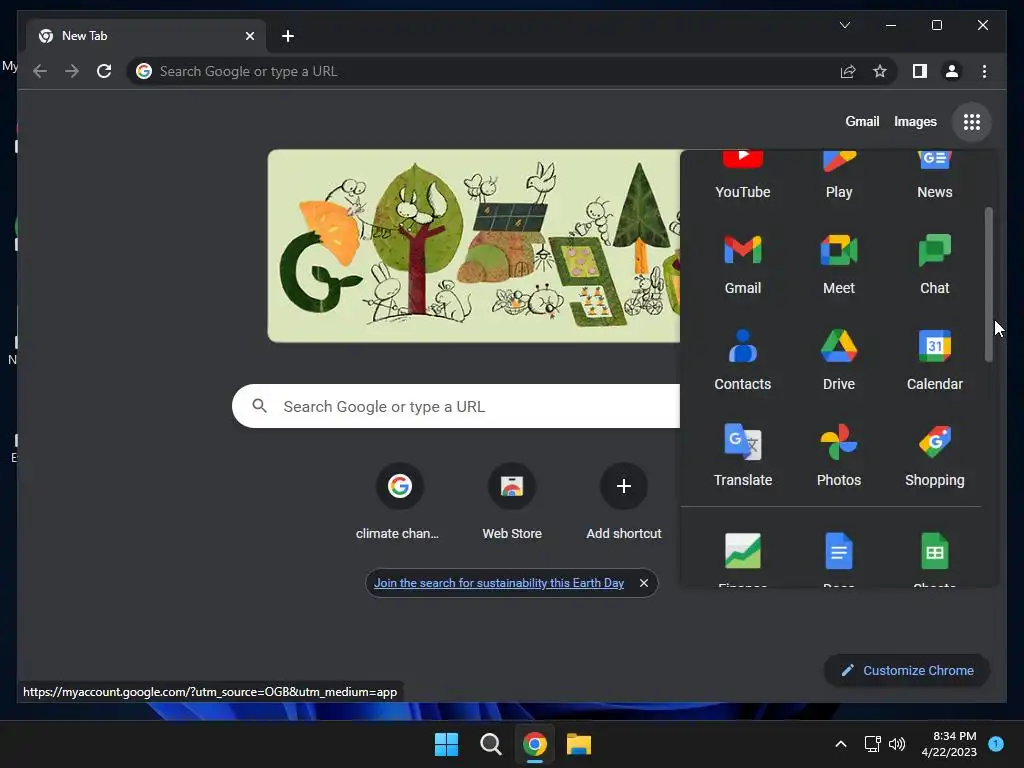Toggle the Chrome side panel

tap(920, 71)
